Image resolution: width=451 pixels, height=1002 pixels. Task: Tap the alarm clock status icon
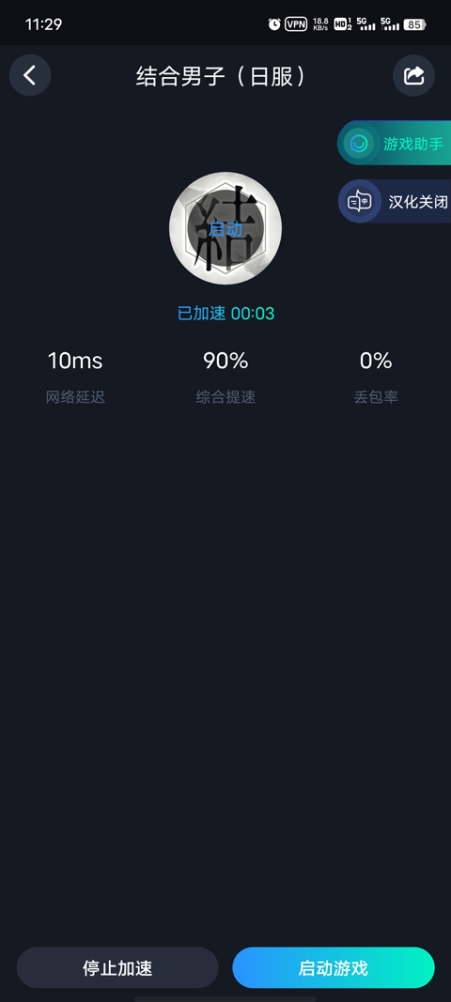point(274,24)
